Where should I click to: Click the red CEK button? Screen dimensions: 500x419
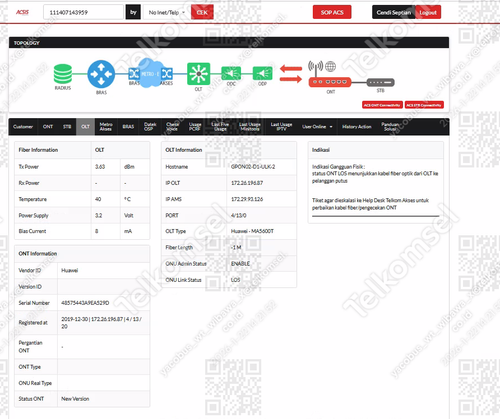202,12
